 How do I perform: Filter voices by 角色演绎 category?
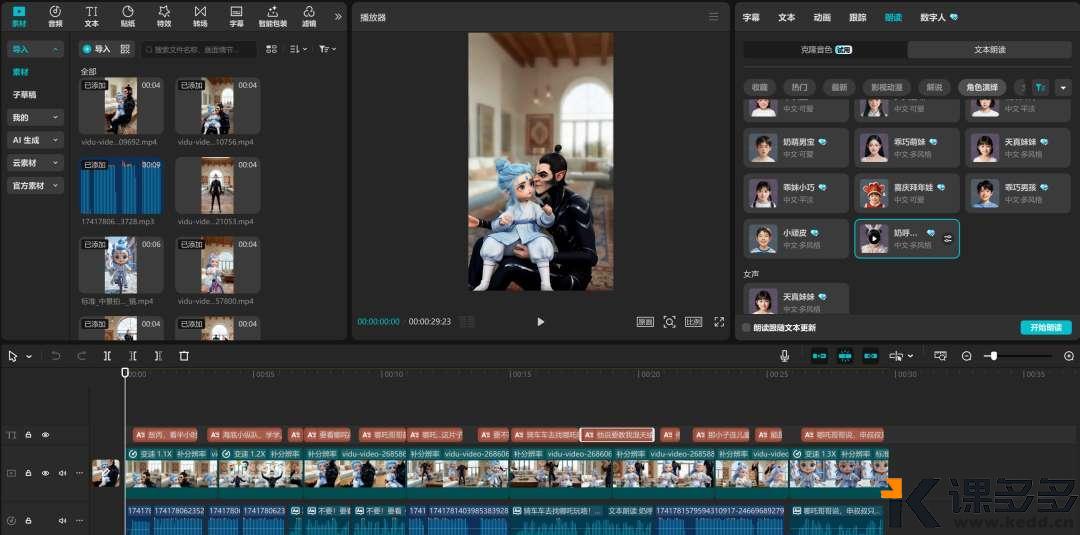pyautogui.click(x=982, y=87)
